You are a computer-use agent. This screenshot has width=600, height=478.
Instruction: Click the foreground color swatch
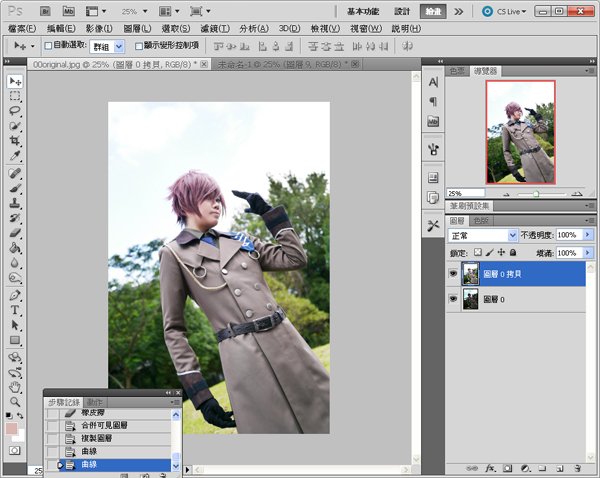tap(11, 429)
